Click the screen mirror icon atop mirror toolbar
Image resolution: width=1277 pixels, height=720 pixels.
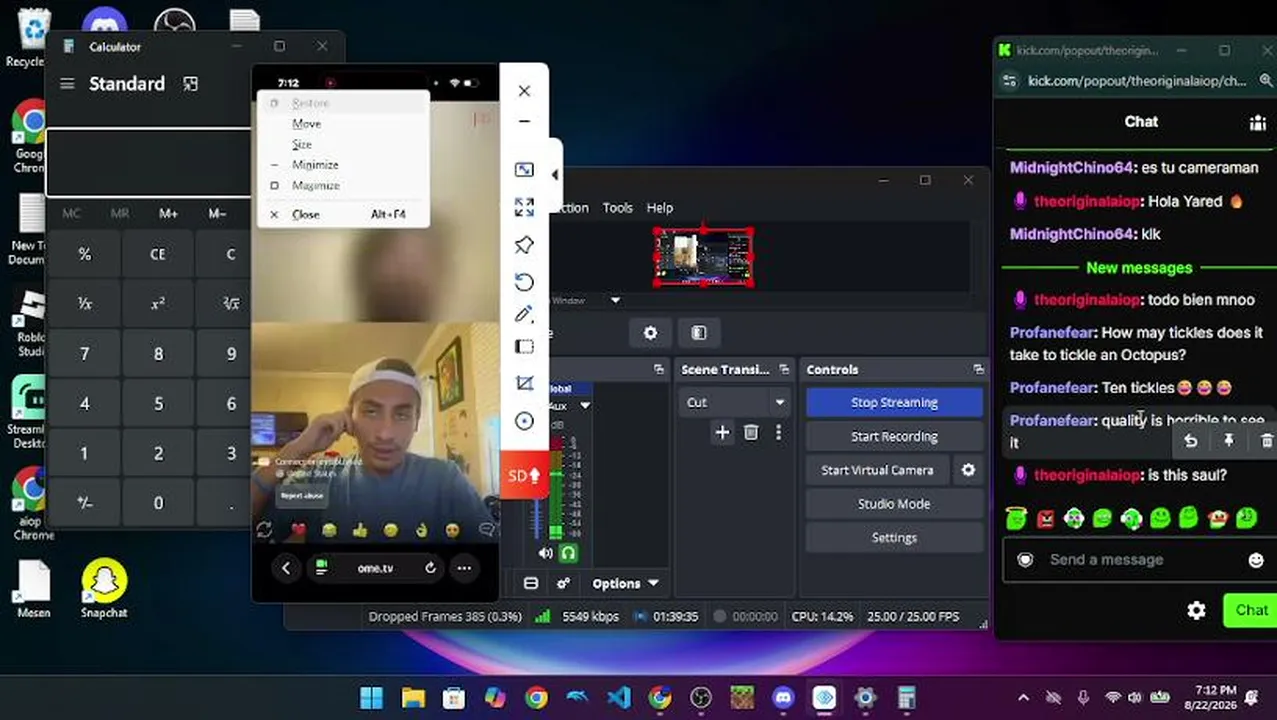point(524,170)
